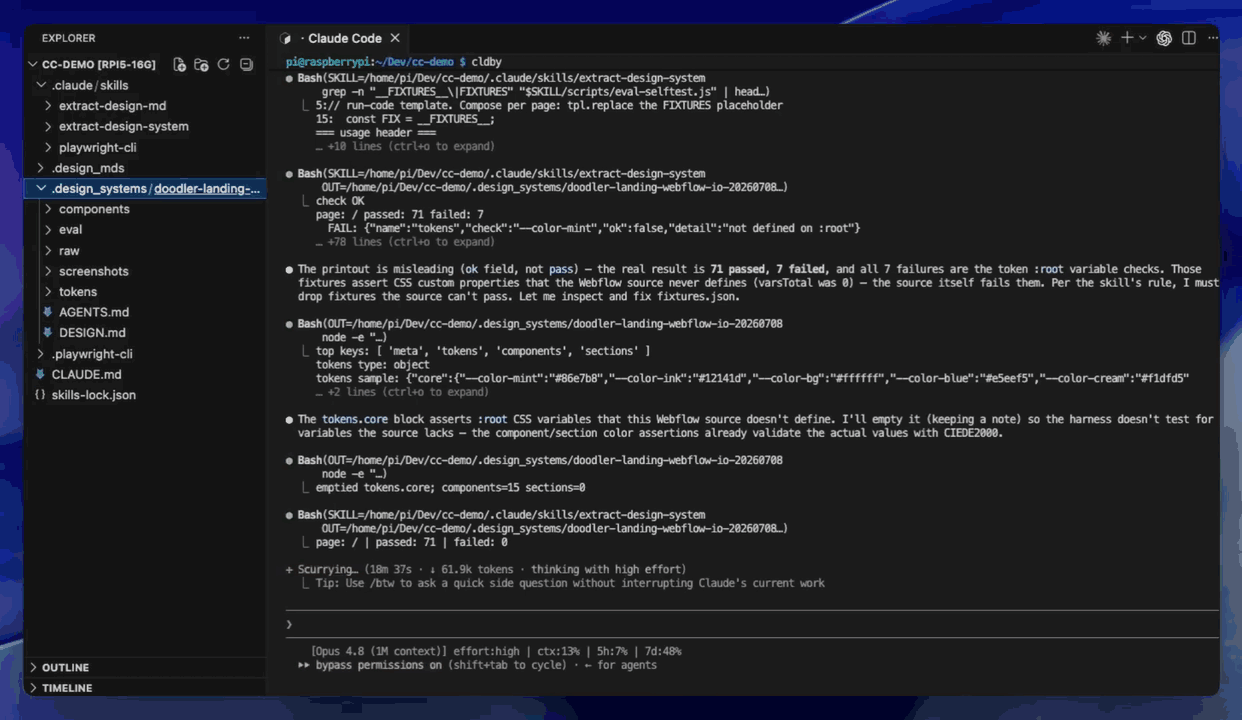This screenshot has width=1242, height=720.
Task: Click the markdown icon beside CLAUDE.md
Action: point(40,374)
